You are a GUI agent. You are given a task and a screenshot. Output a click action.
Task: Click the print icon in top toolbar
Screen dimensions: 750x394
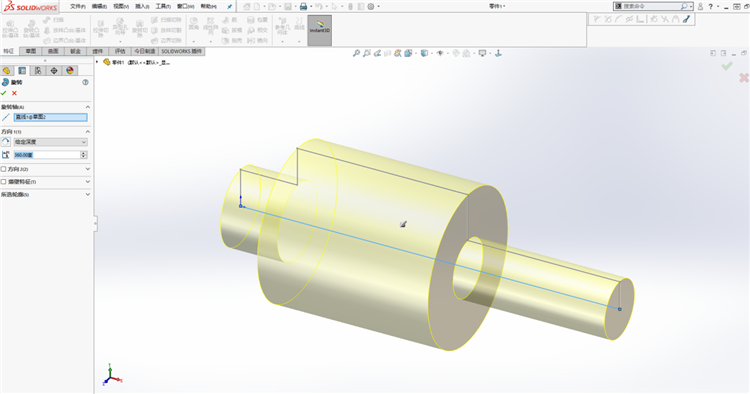pyautogui.click(x=303, y=7)
